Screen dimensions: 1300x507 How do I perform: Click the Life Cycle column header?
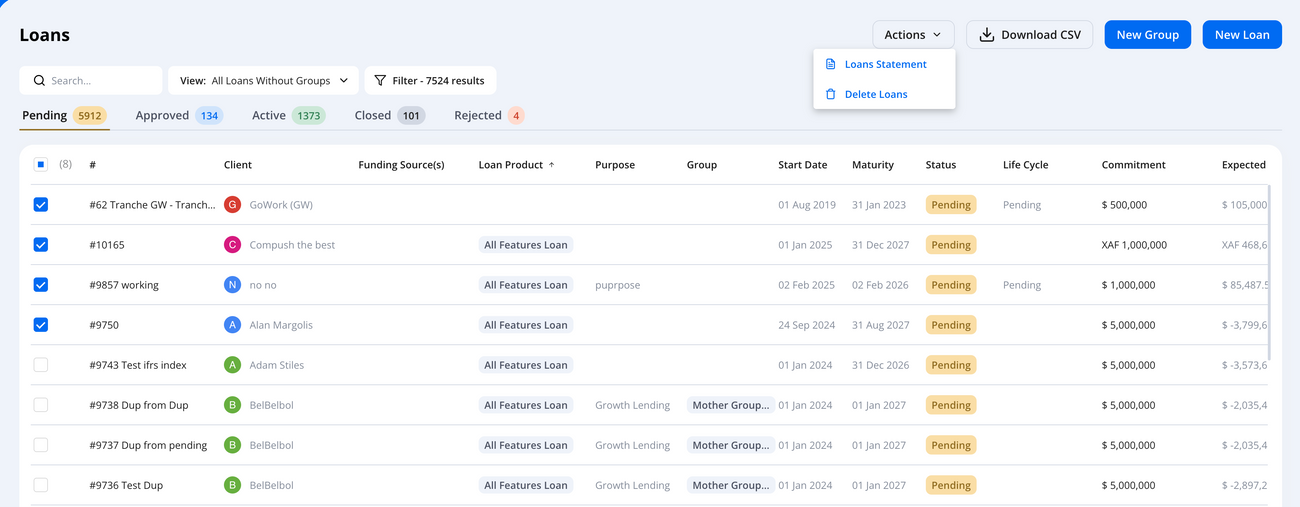tap(1026, 164)
